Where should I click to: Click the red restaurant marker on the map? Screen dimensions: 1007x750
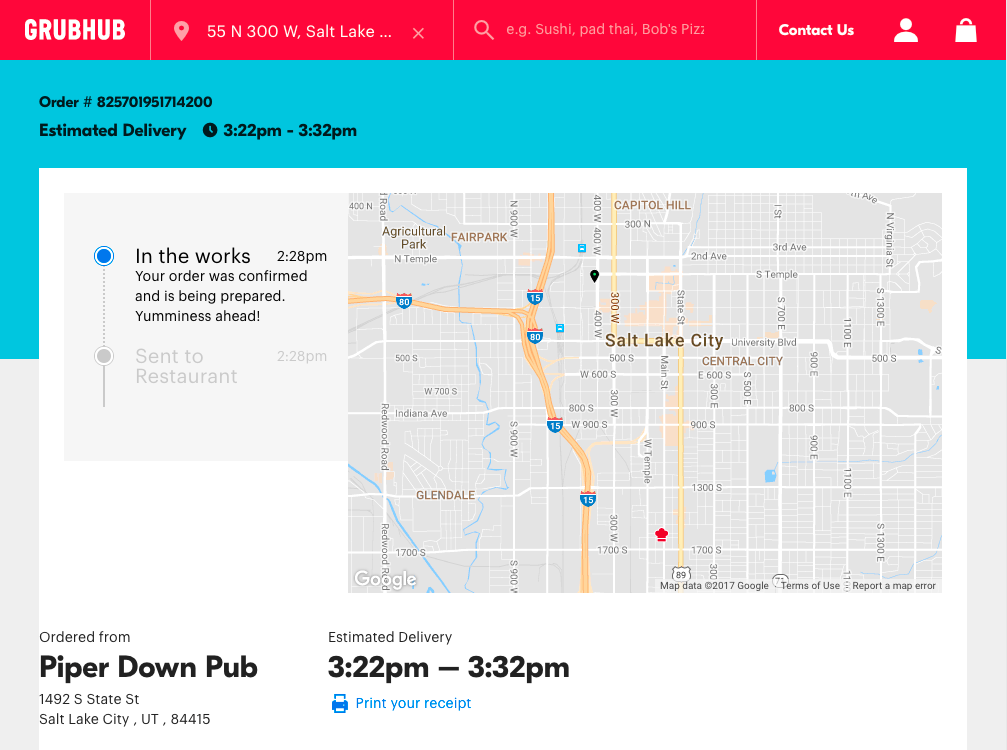[661, 534]
